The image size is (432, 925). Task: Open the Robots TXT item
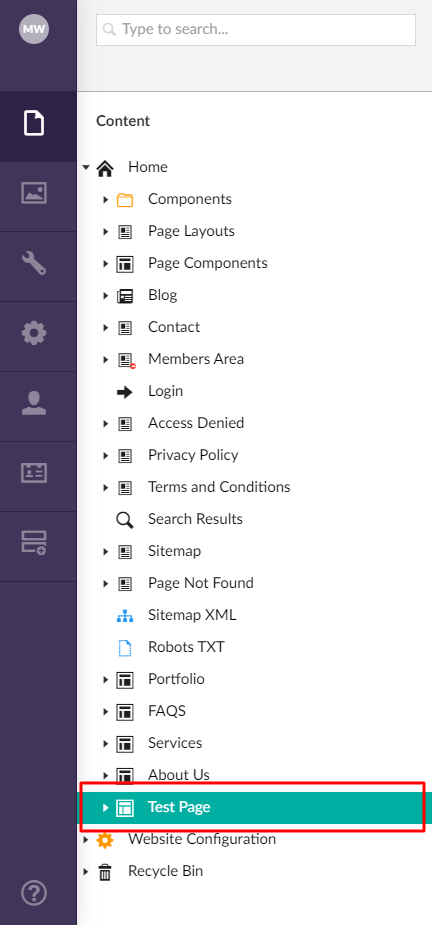click(x=186, y=647)
